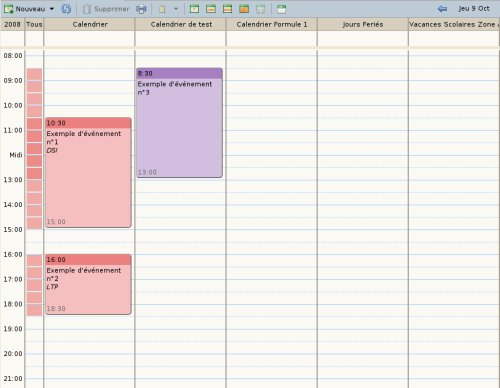The width and height of the screenshot is (500, 388).
Task: Click the refresh/synchronize calendars icon
Action: [66, 9]
